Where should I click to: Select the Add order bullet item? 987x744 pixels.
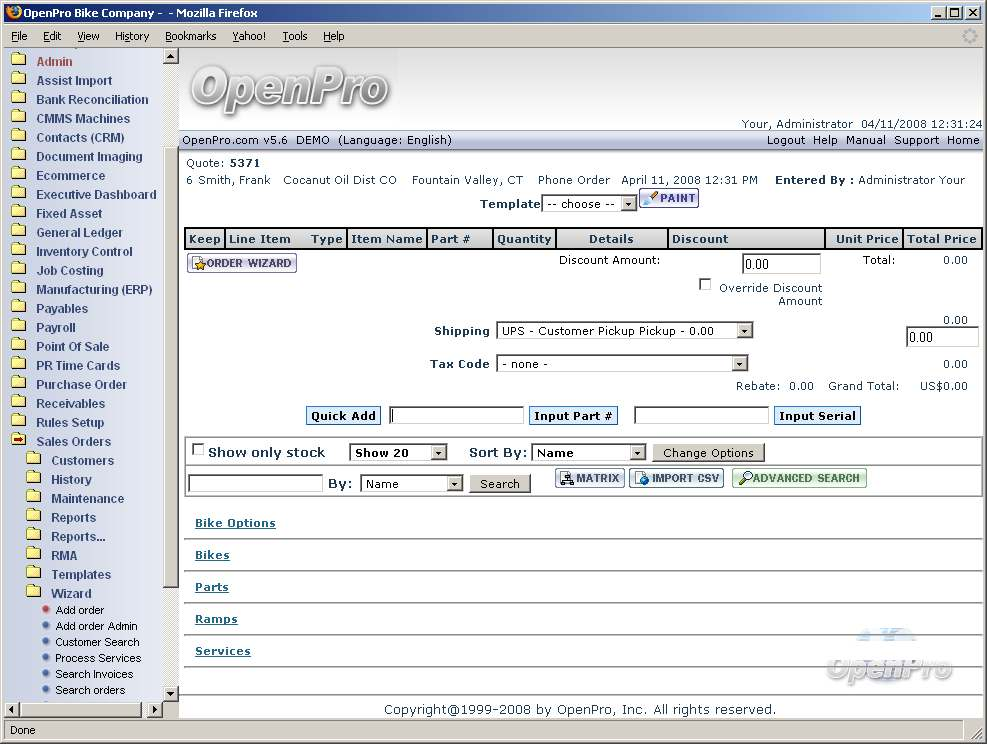pos(46,610)
